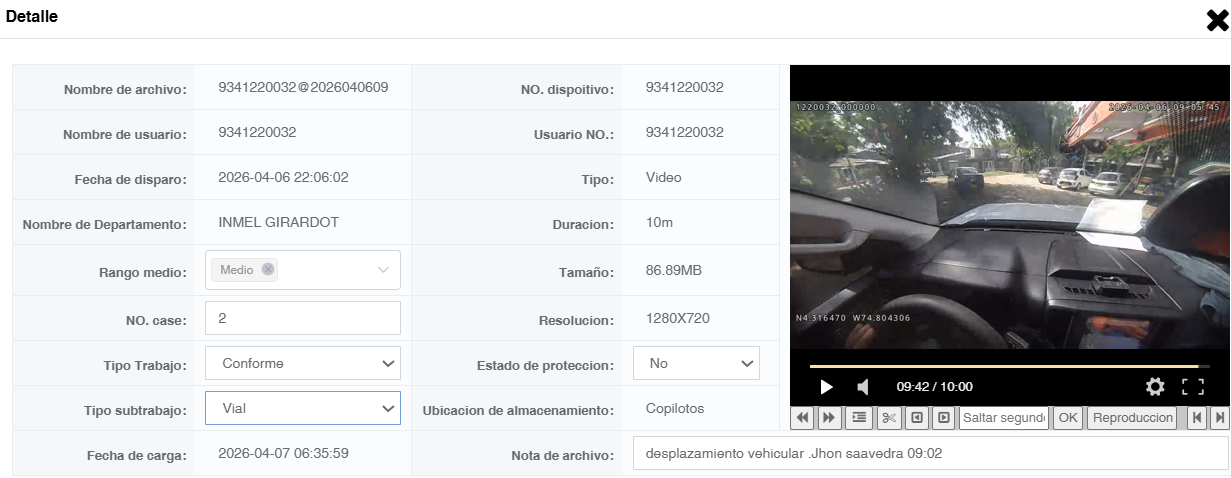The height and width of the screenshot is (478, 1231).
Task: Select the storage location Copilotos
Action: click(675, 408)
